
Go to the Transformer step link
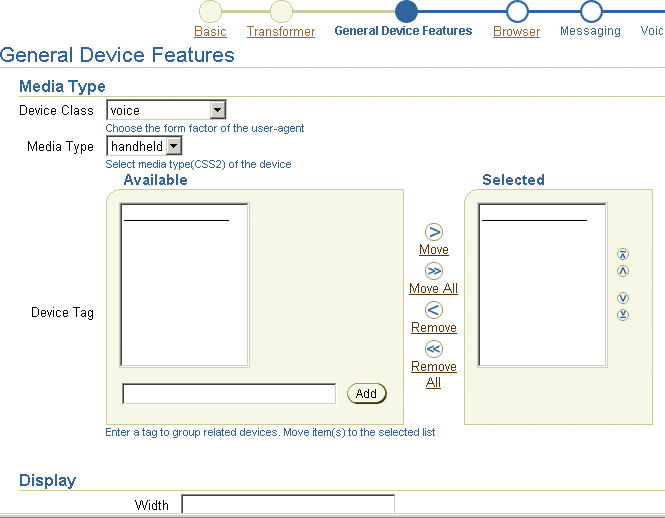pos(281,31)
